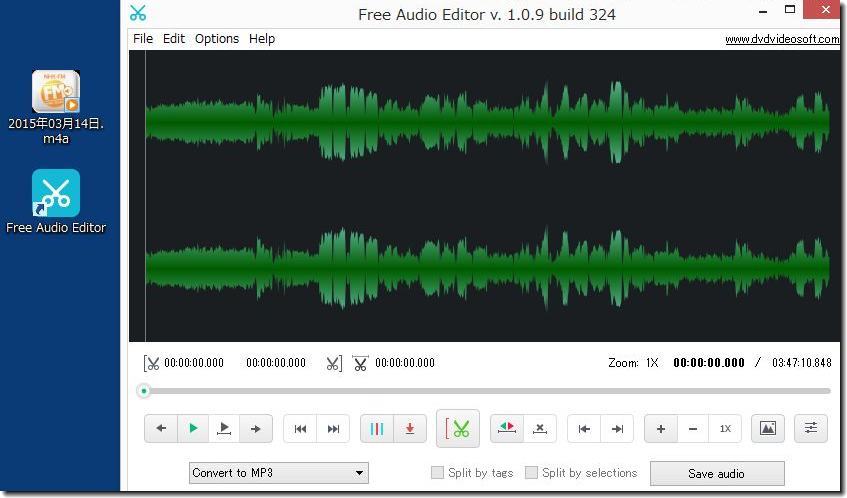
Task: Enable the Split by selections checkbox
Action: click(532, 473)
